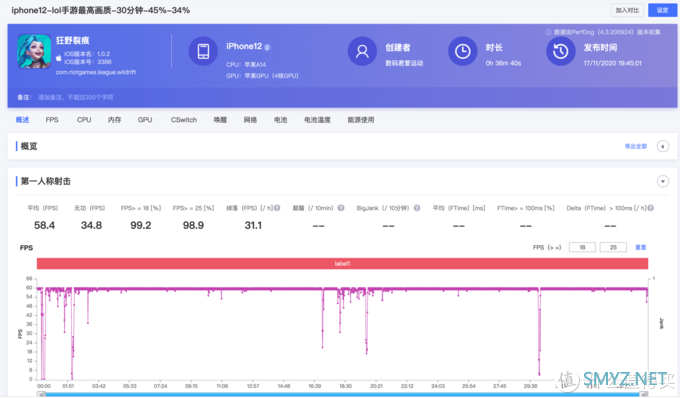Click the 重置 reset link by FPS thresholds
The image size is (680, 398).
pos(641,248)
